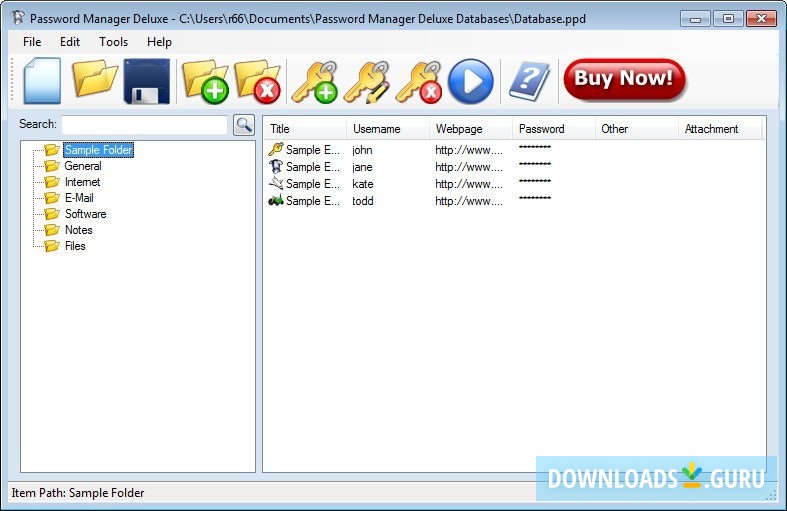Select the entry with username todd
787x511 pixels.
(363, 201)
